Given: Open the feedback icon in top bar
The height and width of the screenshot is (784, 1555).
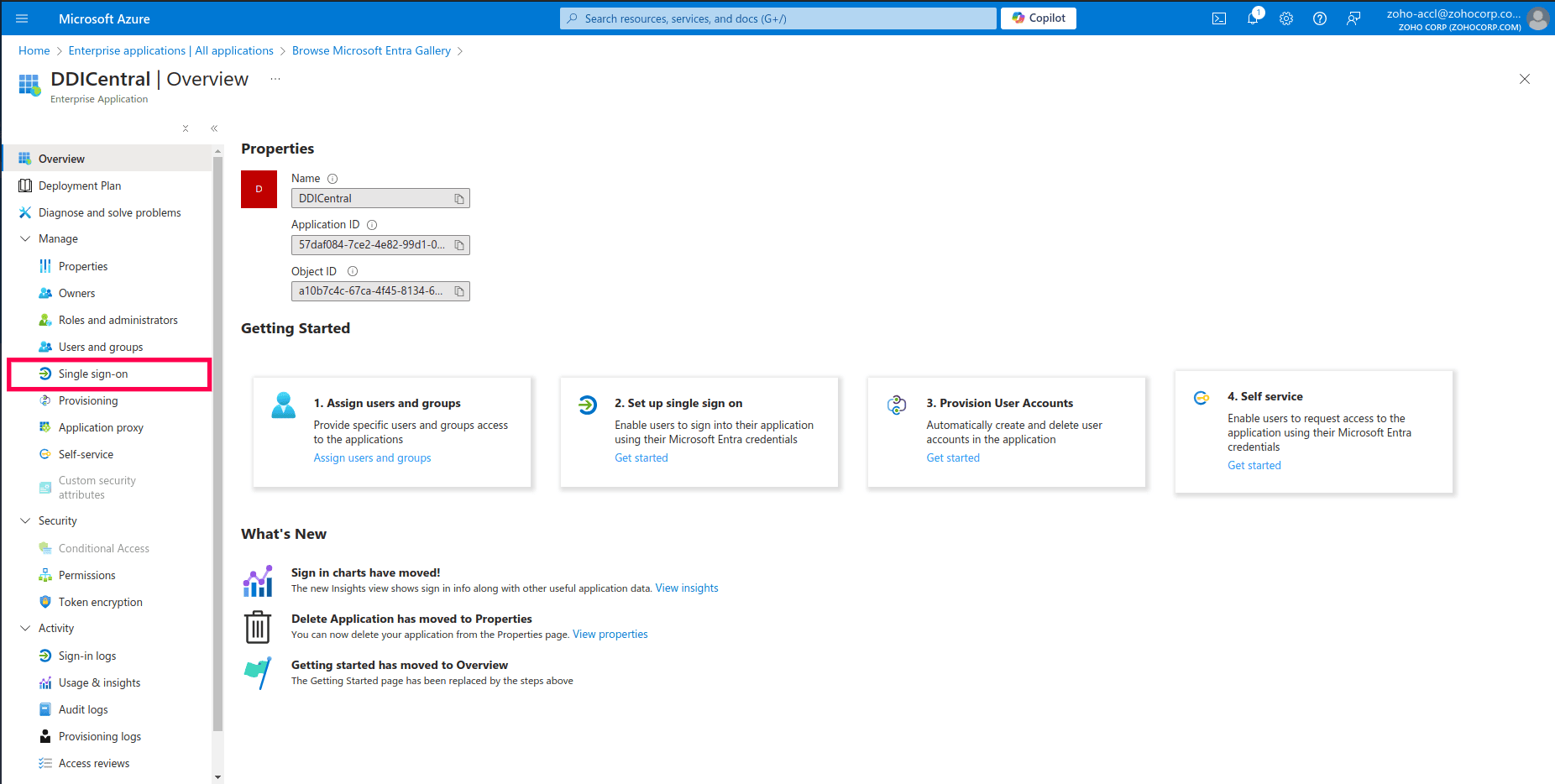Looking at the screenshot, I should 1353,18.
